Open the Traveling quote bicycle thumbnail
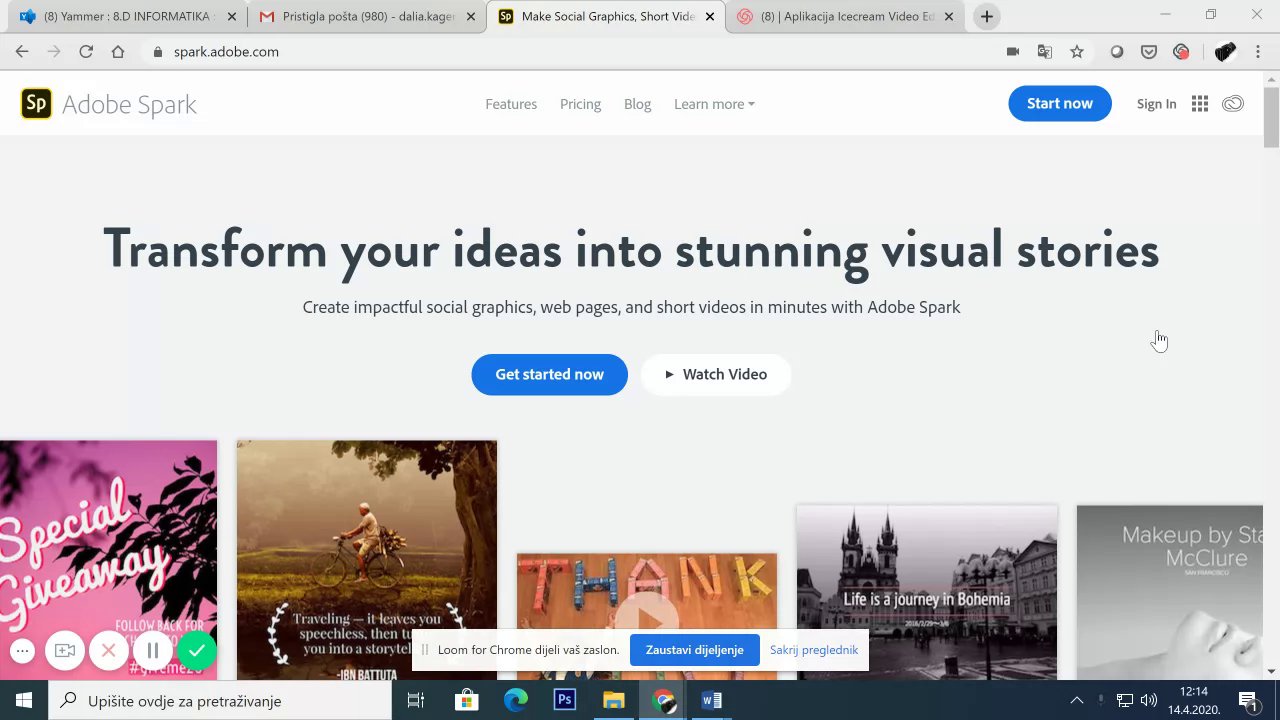 click(x=367, y=560)
